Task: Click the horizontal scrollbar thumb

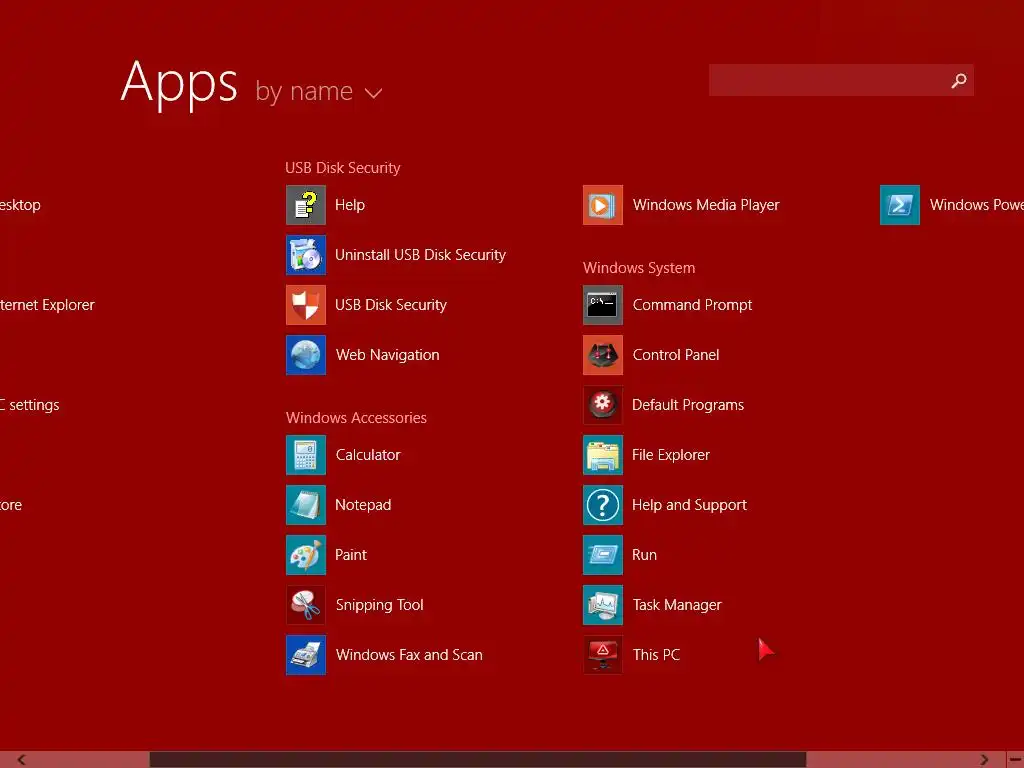Action: [478, 760]
